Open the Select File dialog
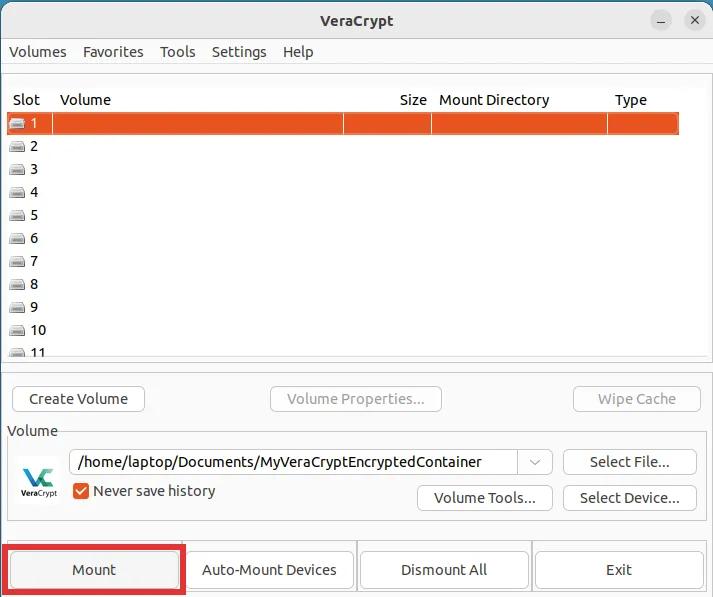Screen dimensions: 713x597 click(630, 462)
